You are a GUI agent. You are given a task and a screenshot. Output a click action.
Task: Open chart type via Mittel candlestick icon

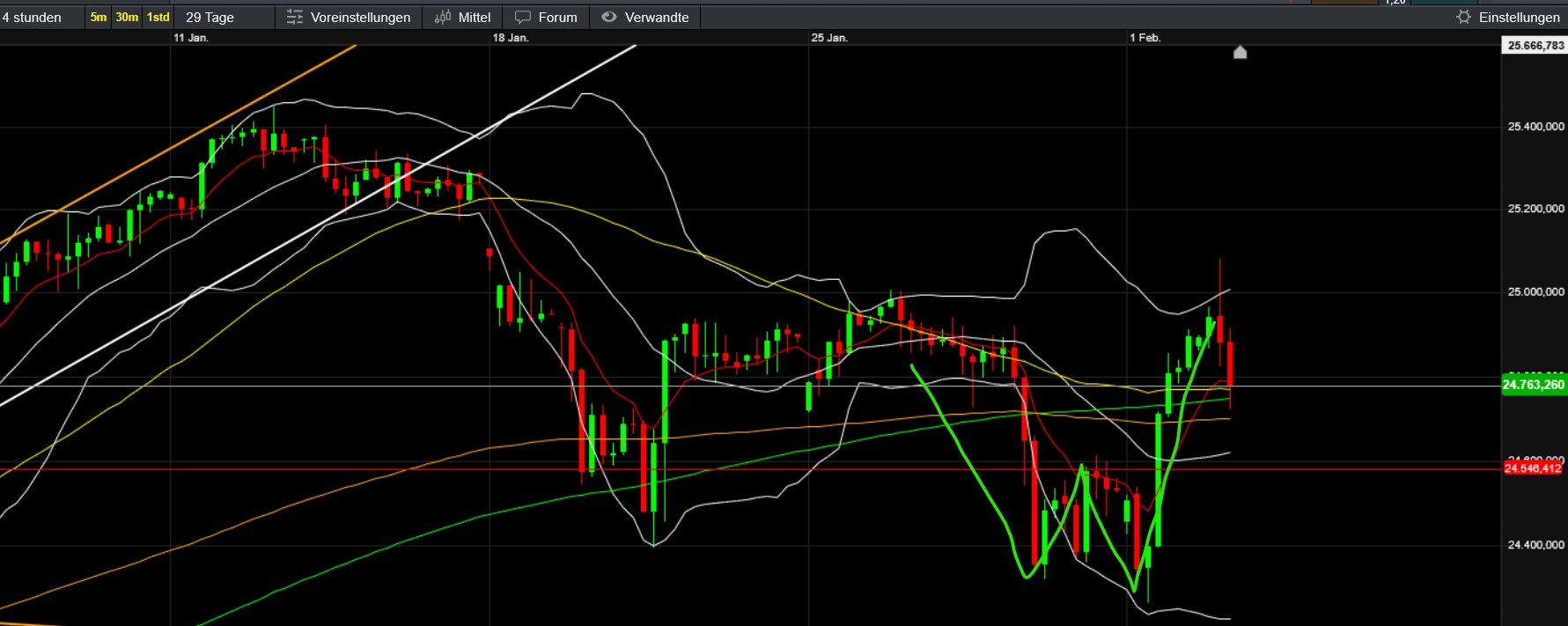[x=443, y=18]
